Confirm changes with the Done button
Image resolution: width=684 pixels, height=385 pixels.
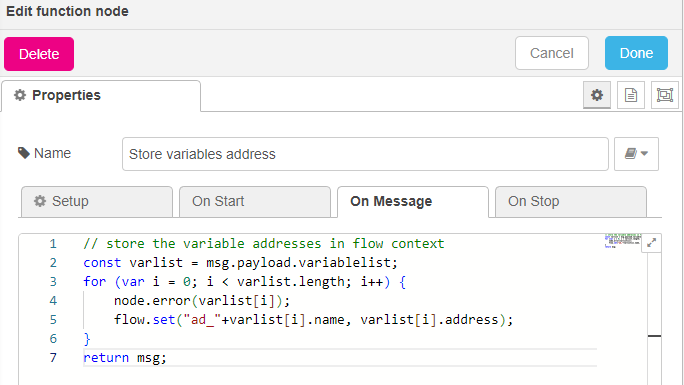coord(636,53)
